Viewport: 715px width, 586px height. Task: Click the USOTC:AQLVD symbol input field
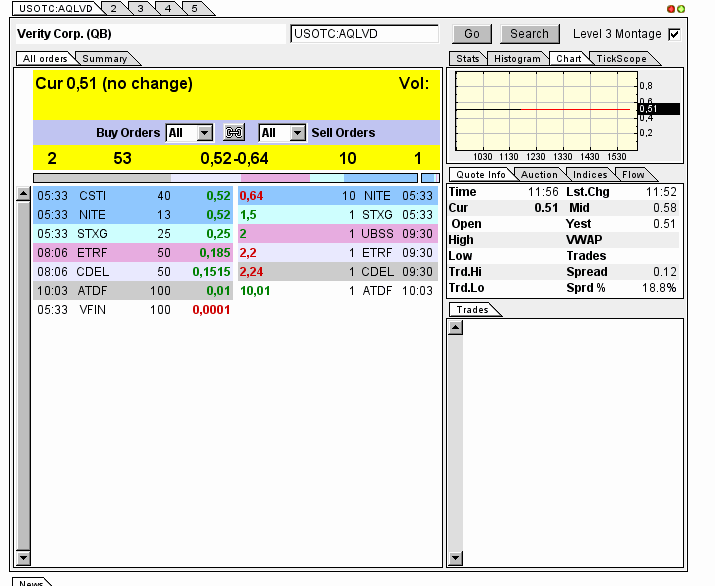[364, 34]
